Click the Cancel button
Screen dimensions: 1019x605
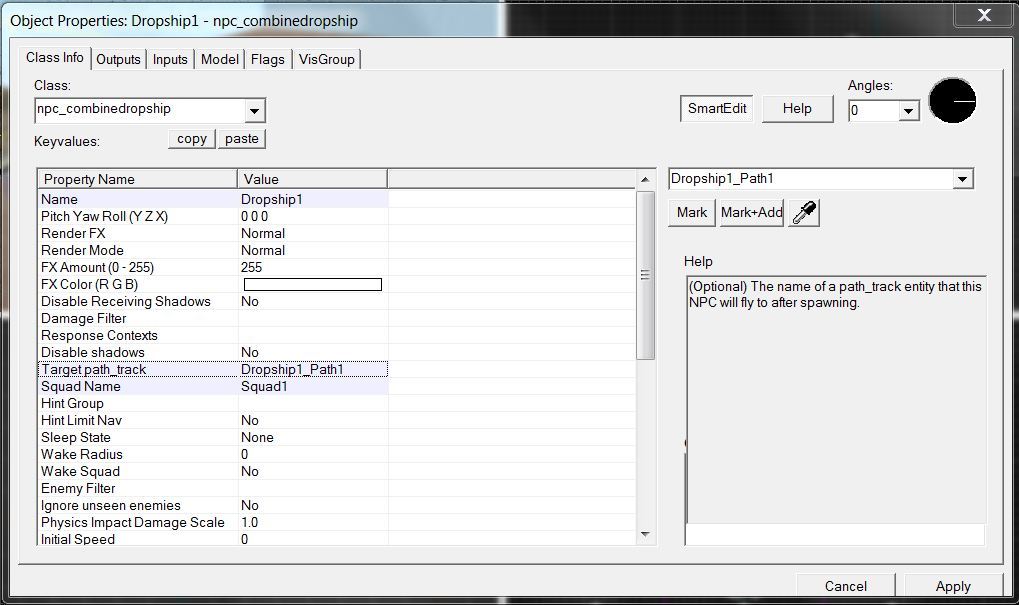pos(845,586)
